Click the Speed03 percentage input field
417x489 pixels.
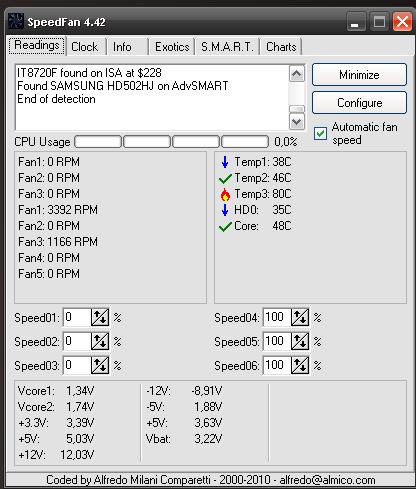point(77,365)
